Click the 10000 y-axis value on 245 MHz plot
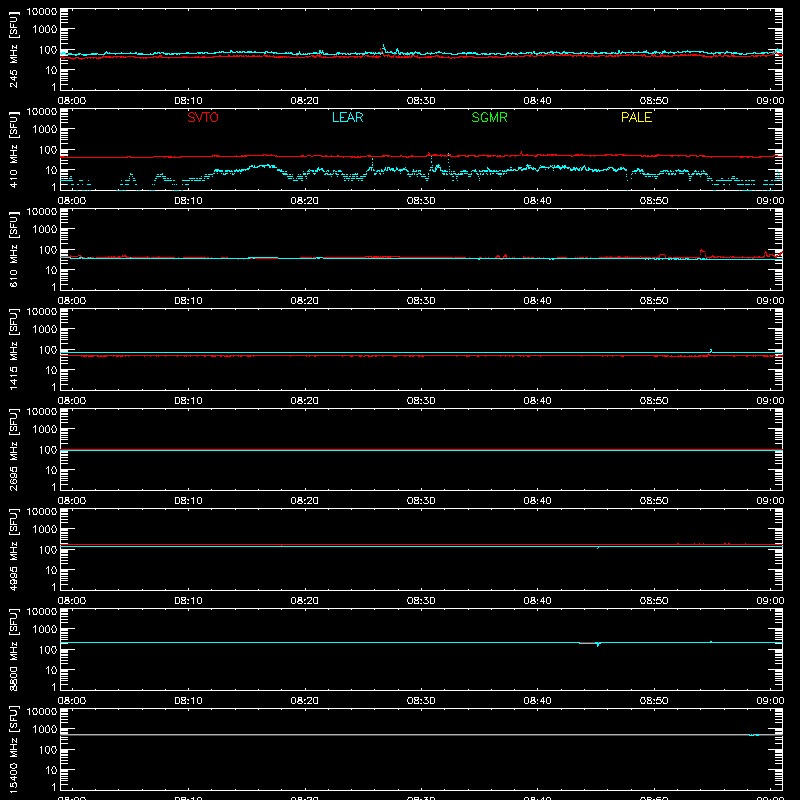This screenshot has height=800, width=800. click(42, 12)
